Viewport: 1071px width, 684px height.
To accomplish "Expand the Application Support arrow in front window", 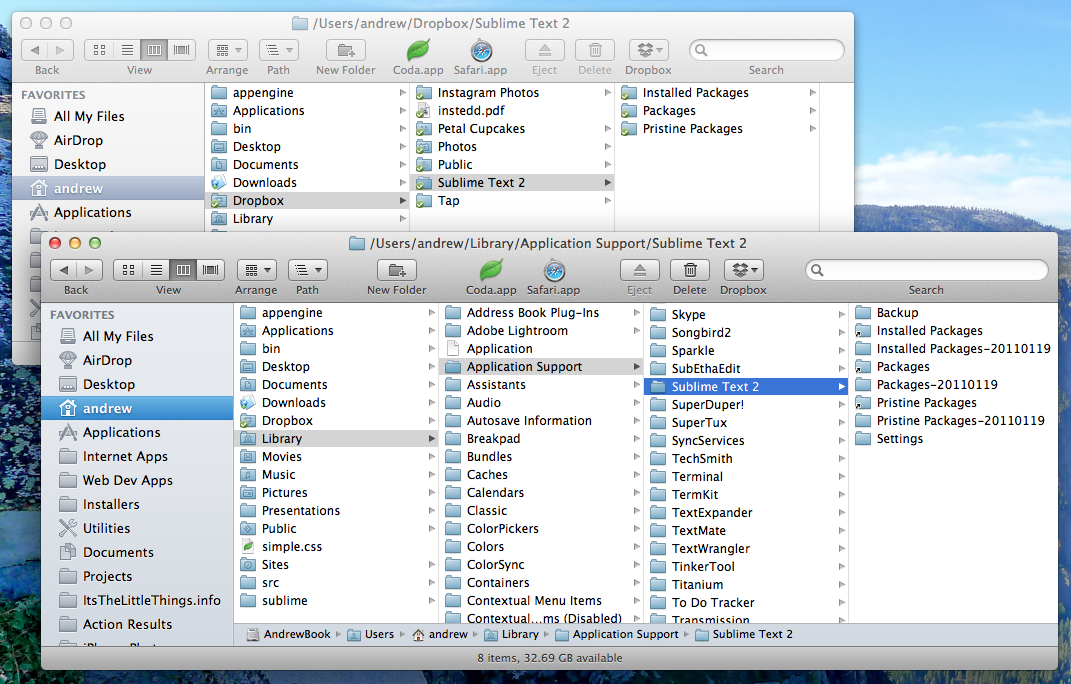I will click(637, 367).
